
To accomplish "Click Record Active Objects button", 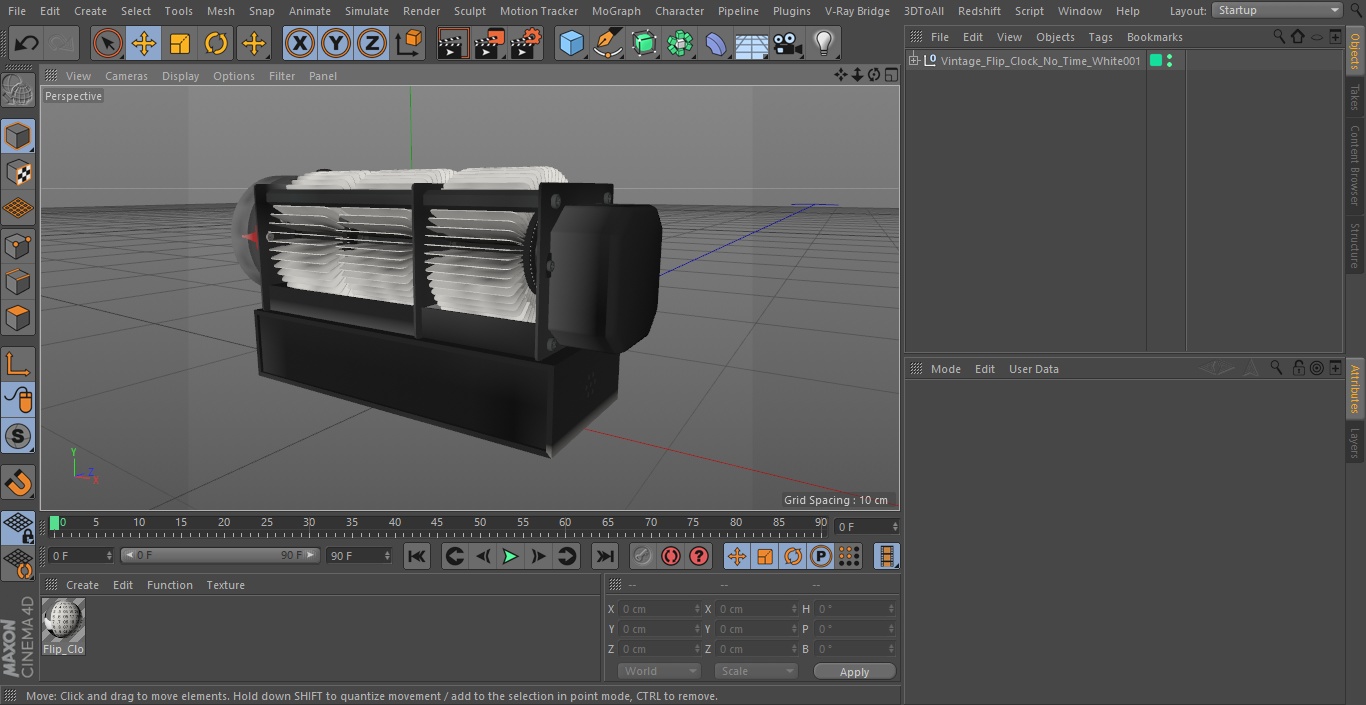I will click(643, 557).
